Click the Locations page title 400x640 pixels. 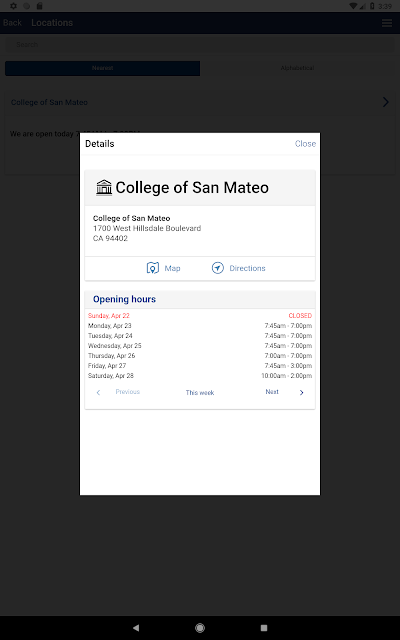coord(52,23)
